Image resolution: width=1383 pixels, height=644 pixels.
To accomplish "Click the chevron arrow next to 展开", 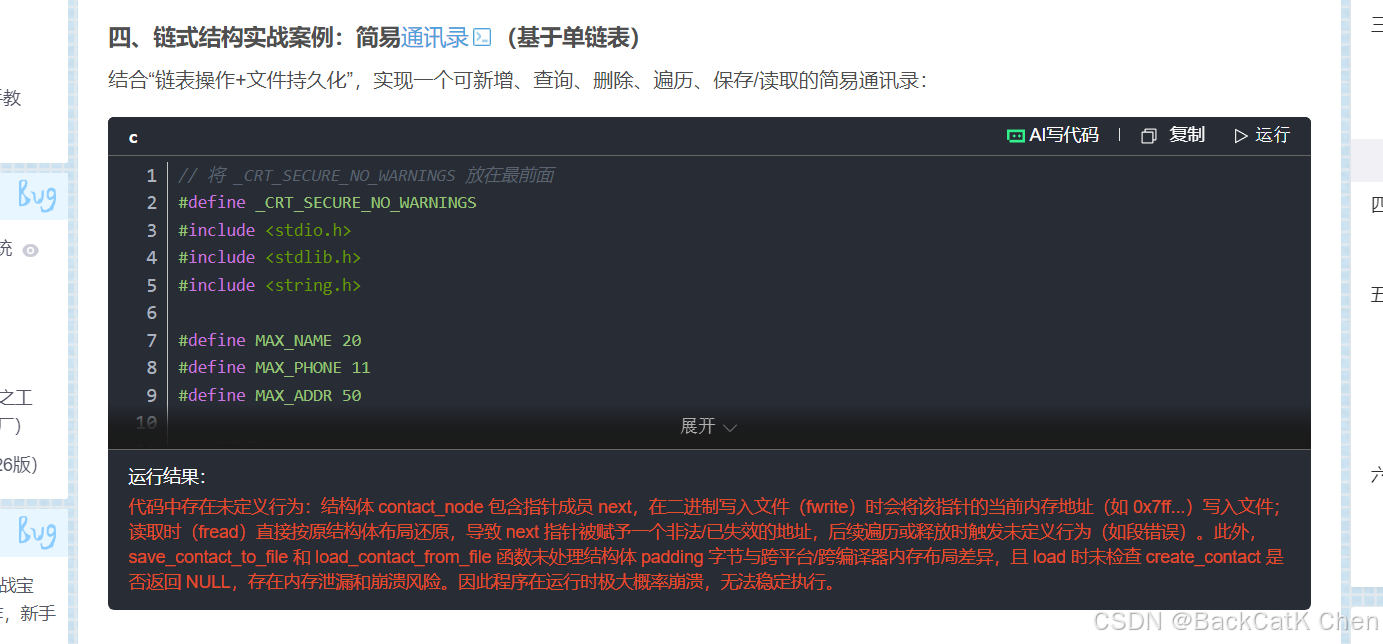I will [729, 427].
